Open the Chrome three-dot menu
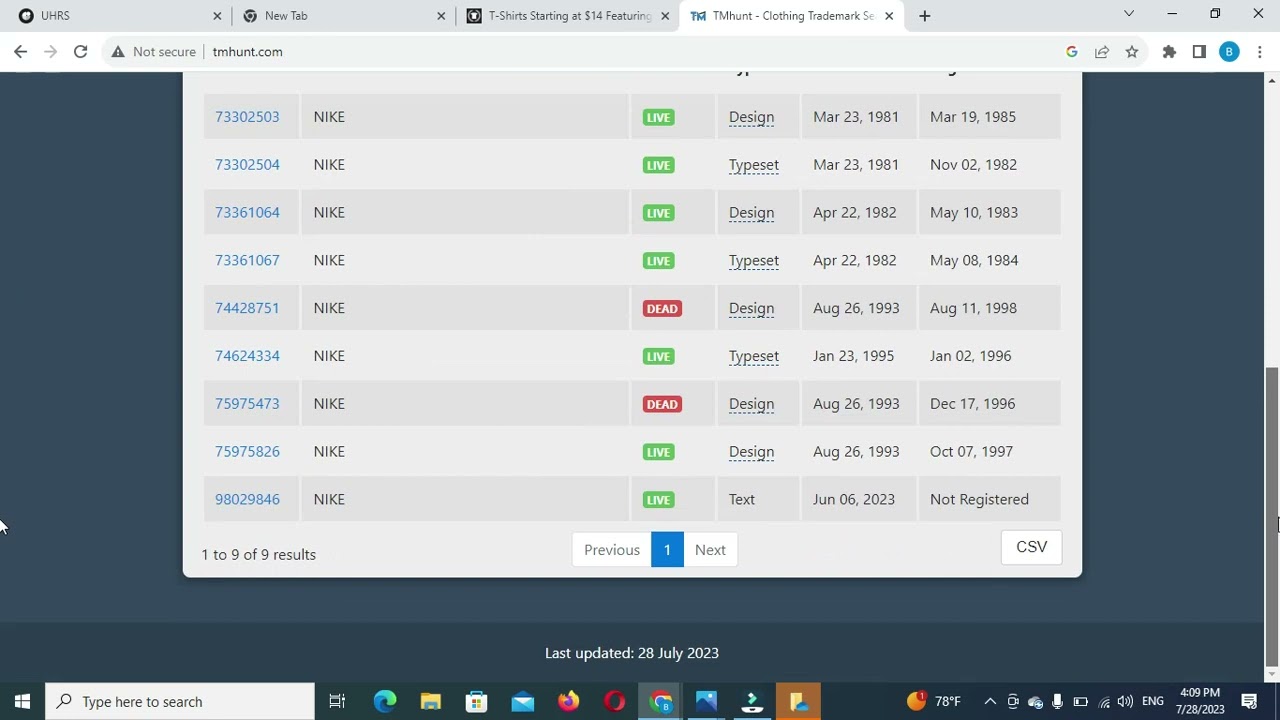Viewport: 1280px width, 720px height. click(1259, 52)
